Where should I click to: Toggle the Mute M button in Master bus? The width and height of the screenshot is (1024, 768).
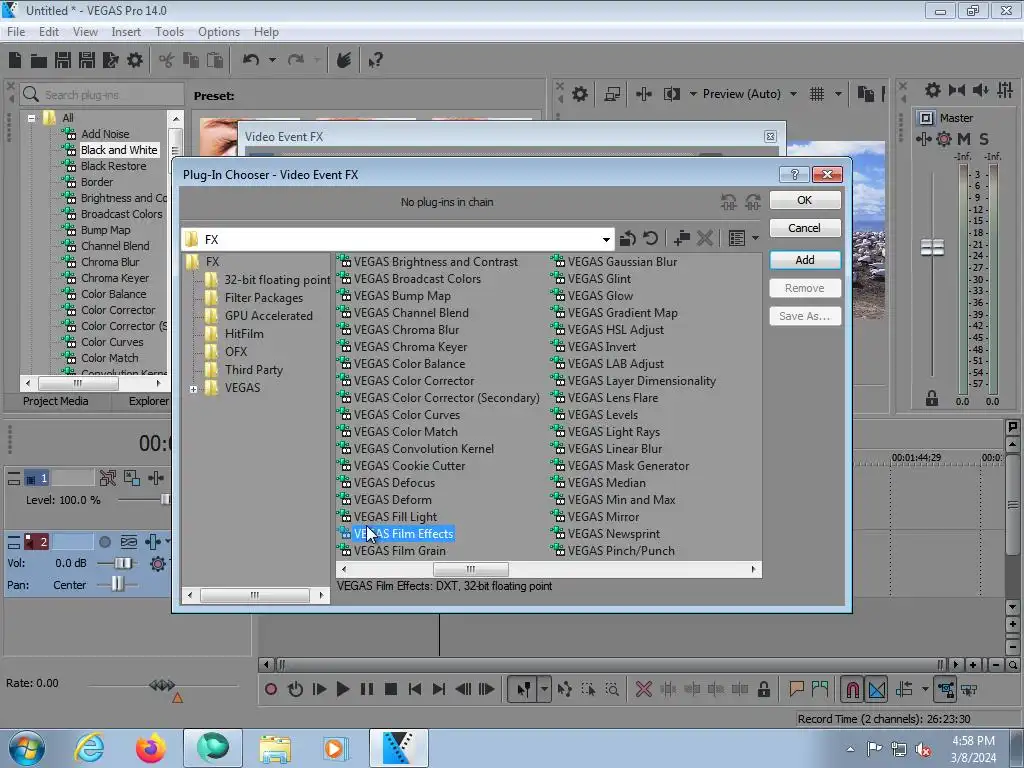(x=963, y=139)
